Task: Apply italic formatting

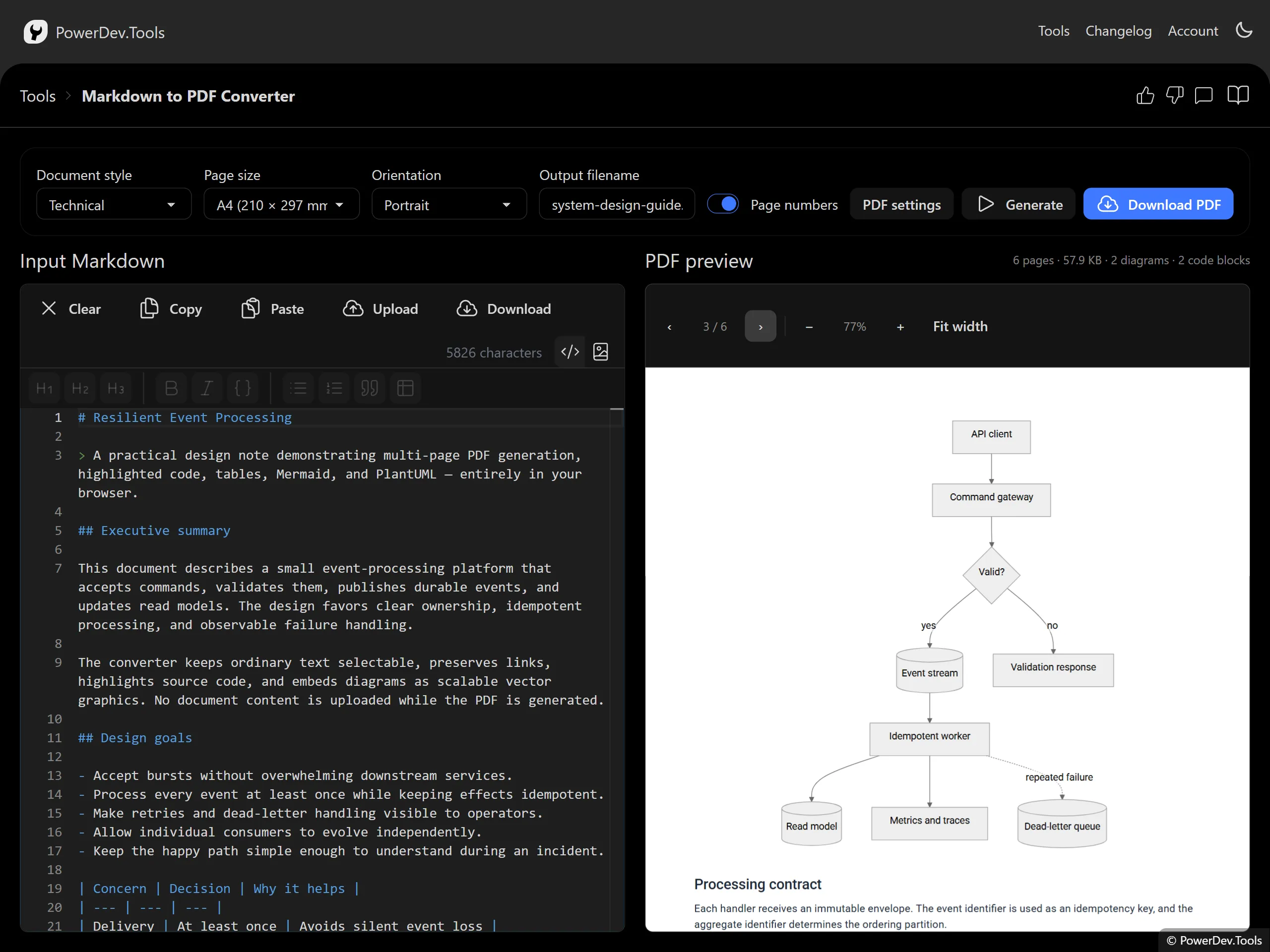Action: (x=207, y=389)
